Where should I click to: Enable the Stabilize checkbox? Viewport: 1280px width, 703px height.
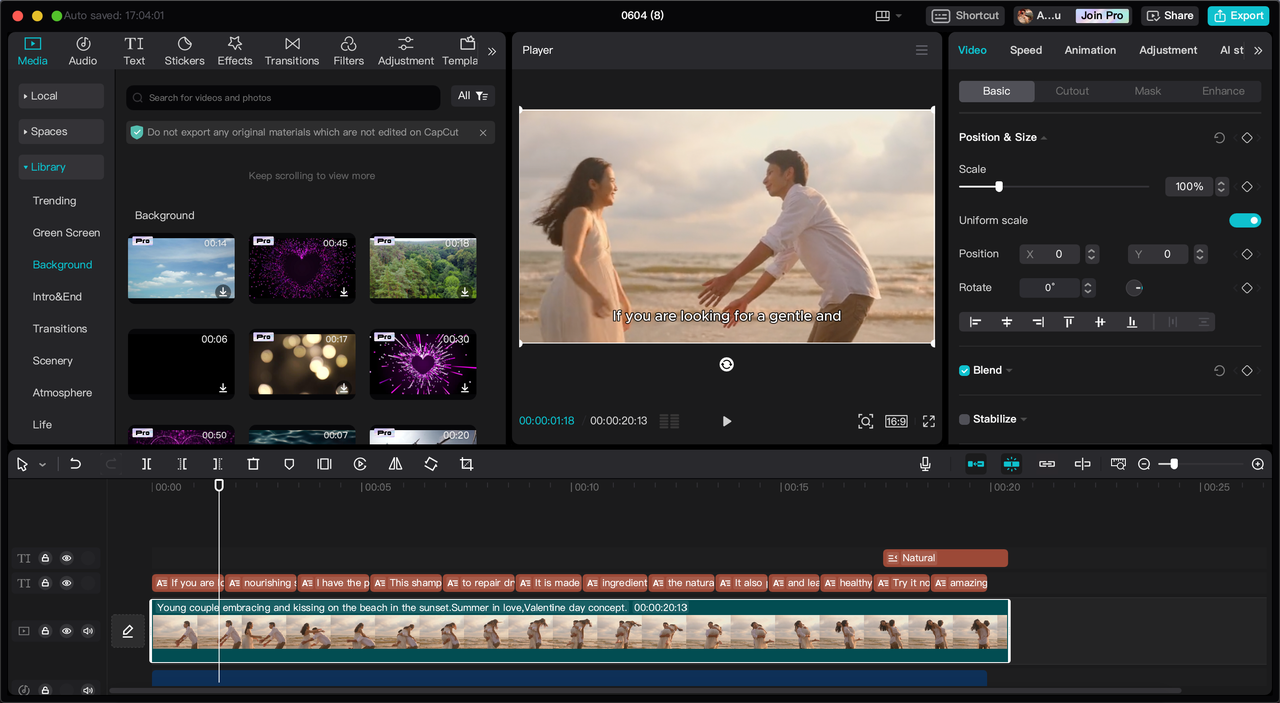pos(965,419)
